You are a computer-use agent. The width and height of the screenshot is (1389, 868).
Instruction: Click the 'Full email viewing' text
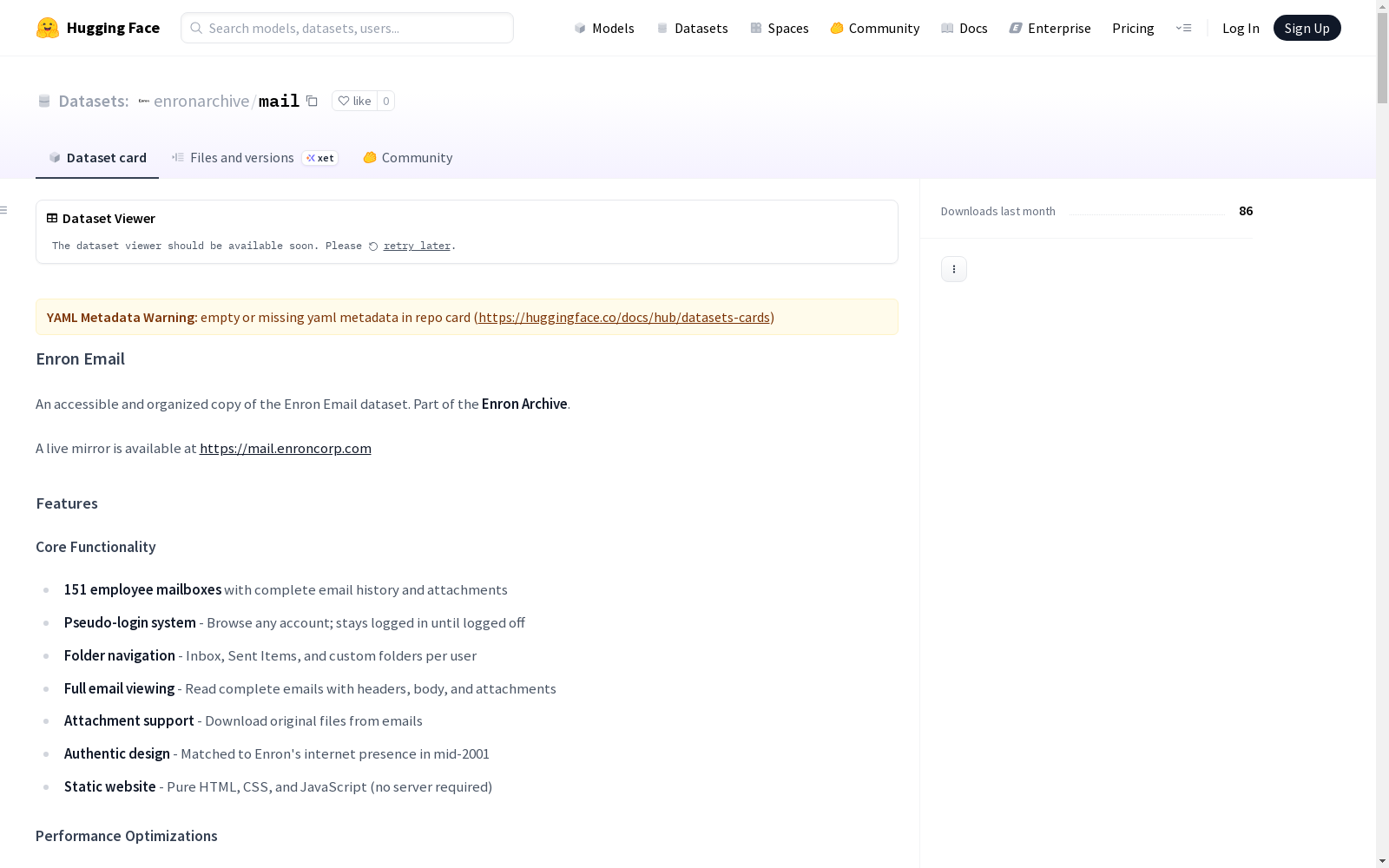[x=120, y=688]
